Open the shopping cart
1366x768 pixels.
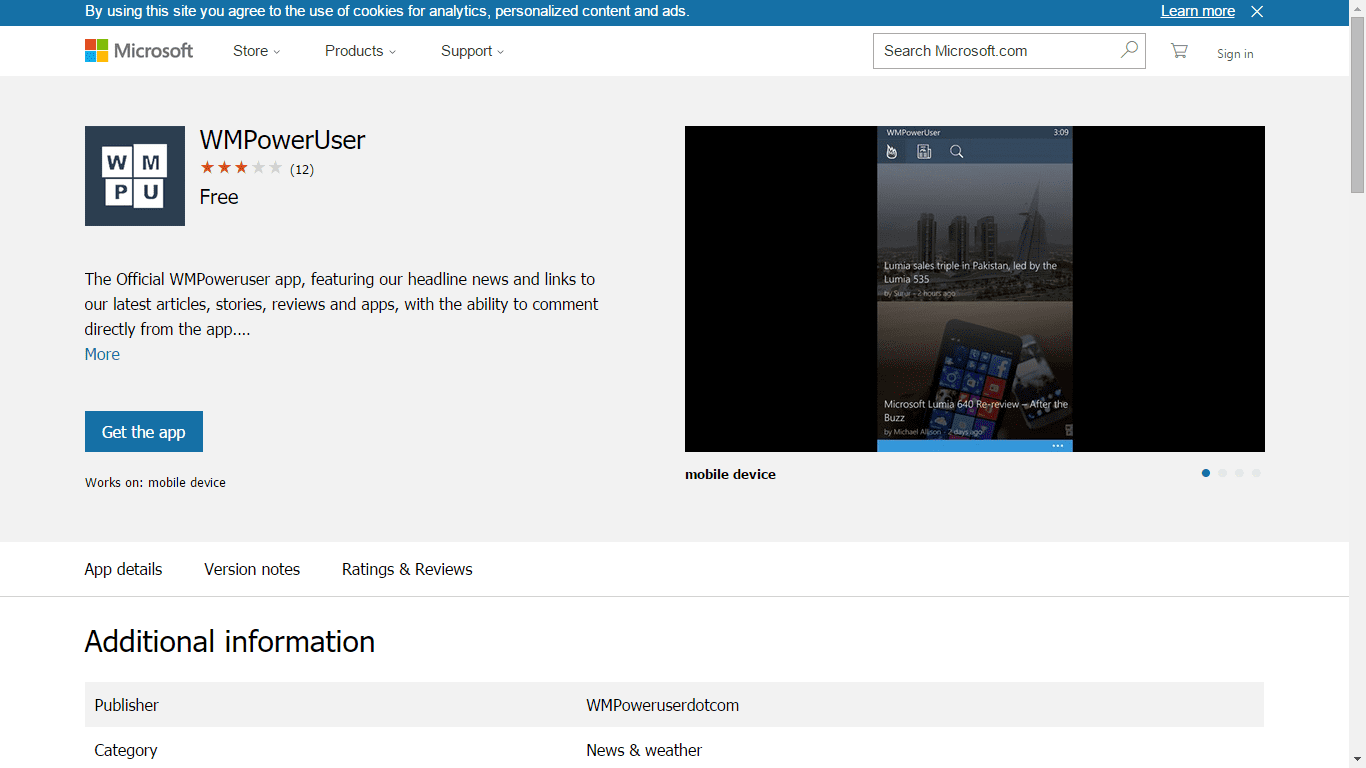[x=1179, y=51]
